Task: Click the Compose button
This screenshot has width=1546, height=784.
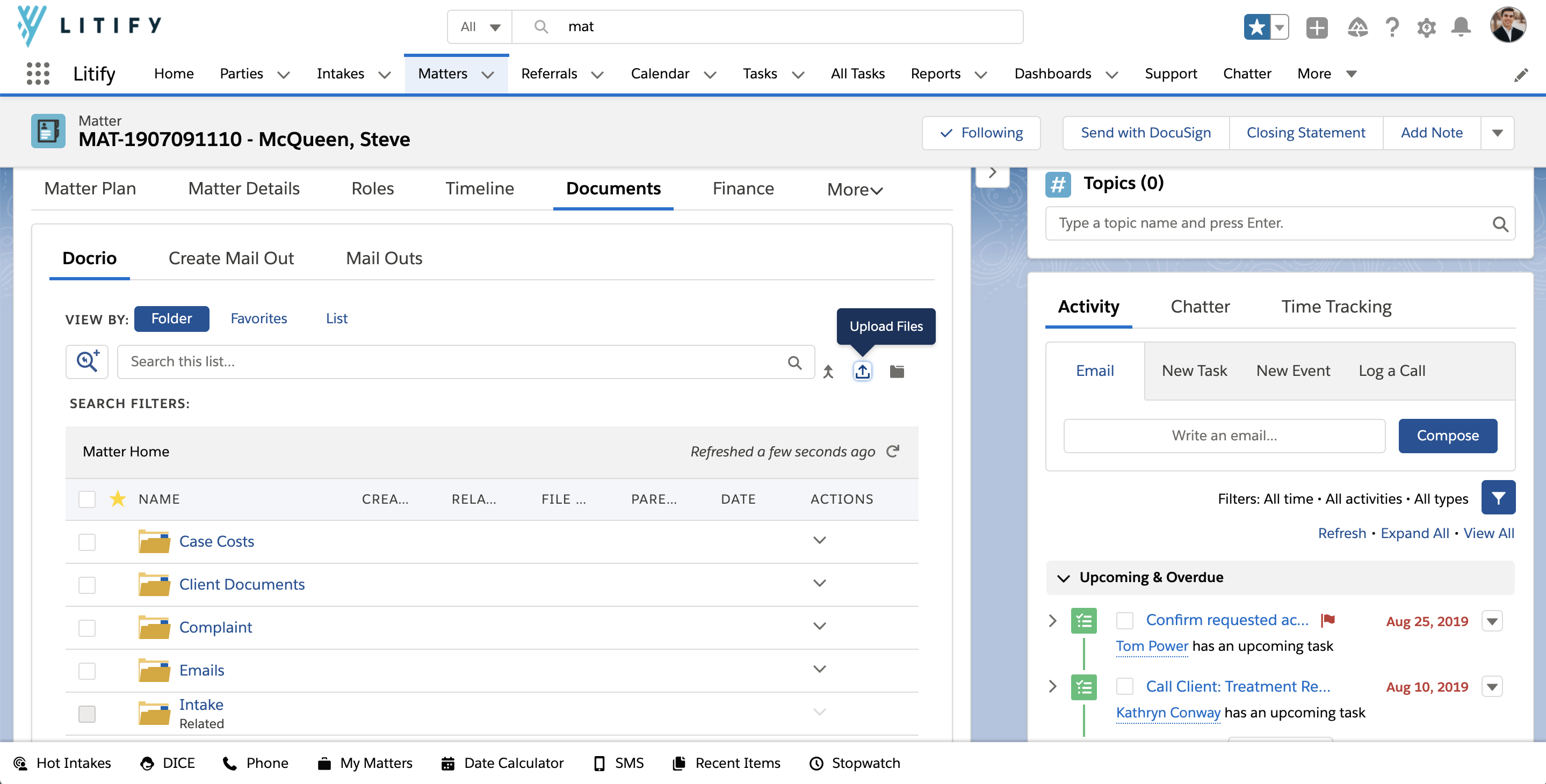Action: (1448, 435)
